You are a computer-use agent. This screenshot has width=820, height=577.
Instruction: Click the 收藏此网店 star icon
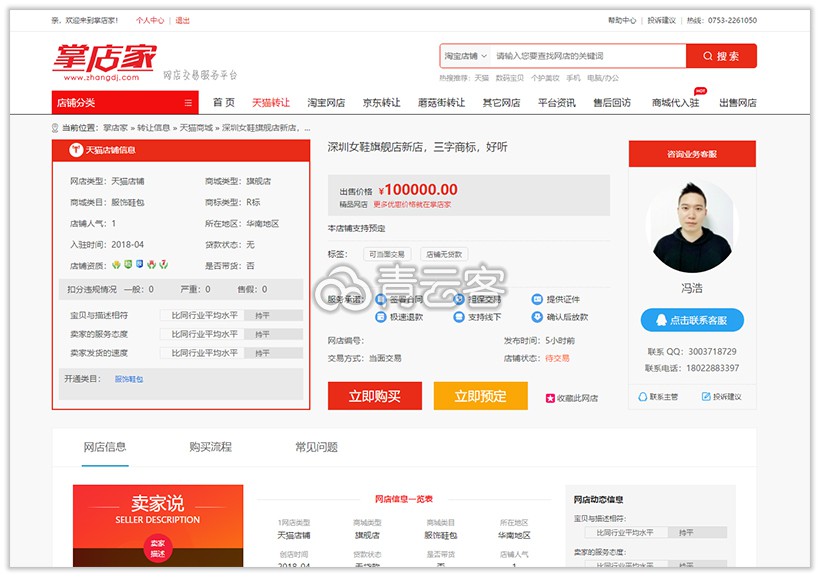click(550, 399)
